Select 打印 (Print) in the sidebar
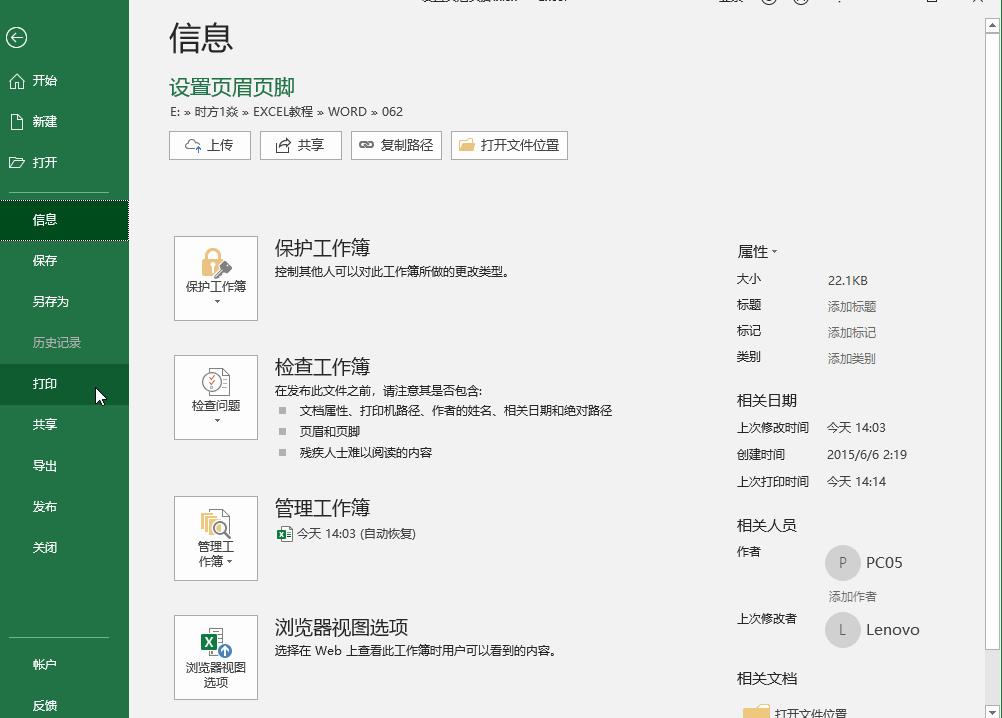The width and height of the screenshot is (1002, 718). [44, 383]
